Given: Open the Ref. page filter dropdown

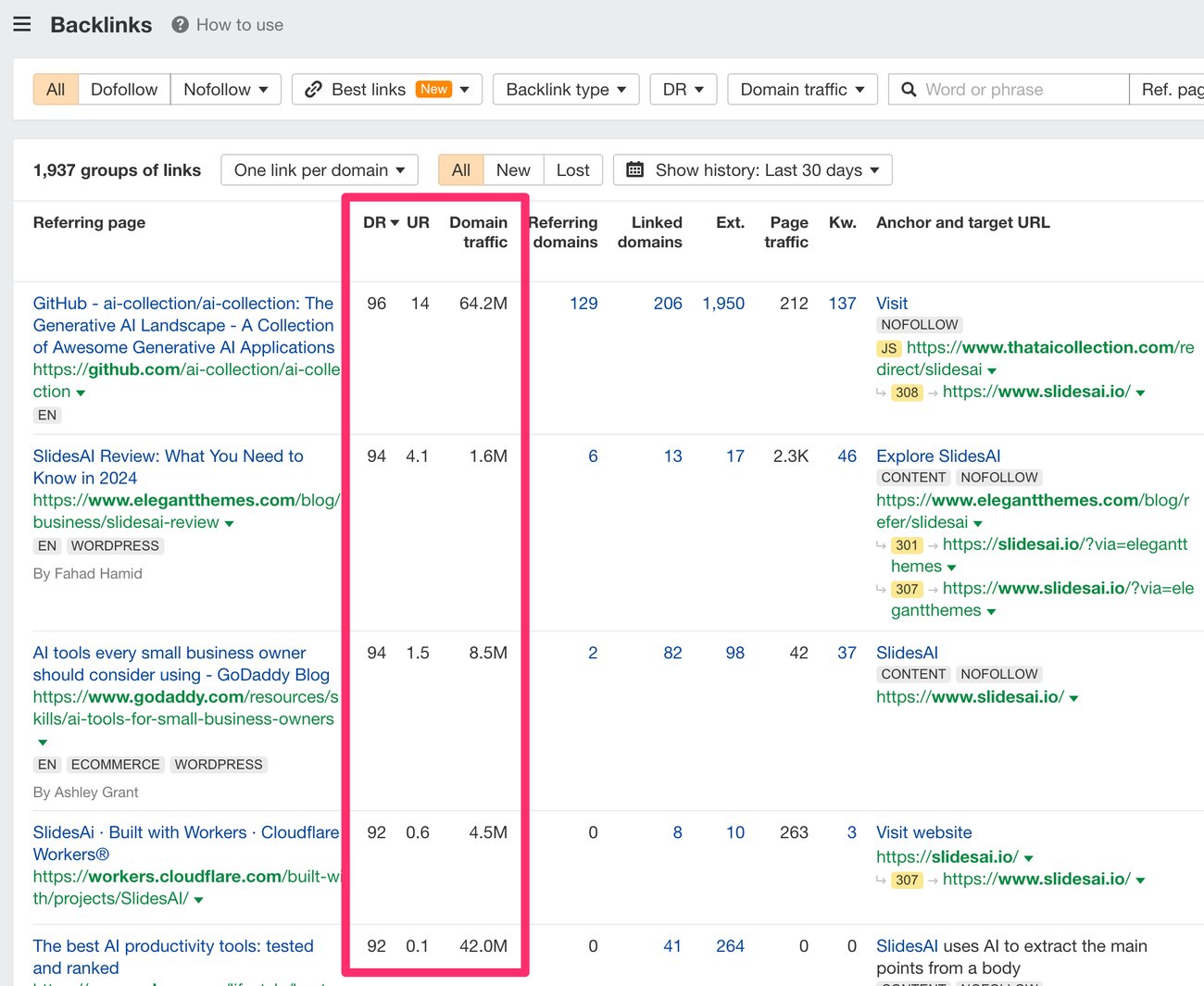Looking at the screenshot, I should pyautogui.click(x=1168, y=90).
